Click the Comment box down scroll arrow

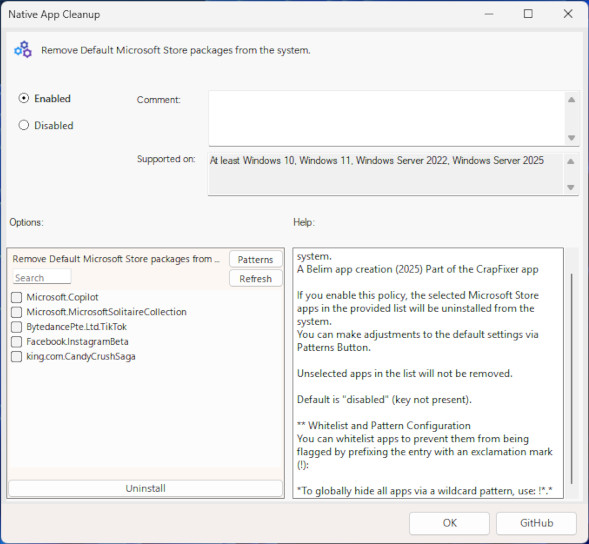571,138
